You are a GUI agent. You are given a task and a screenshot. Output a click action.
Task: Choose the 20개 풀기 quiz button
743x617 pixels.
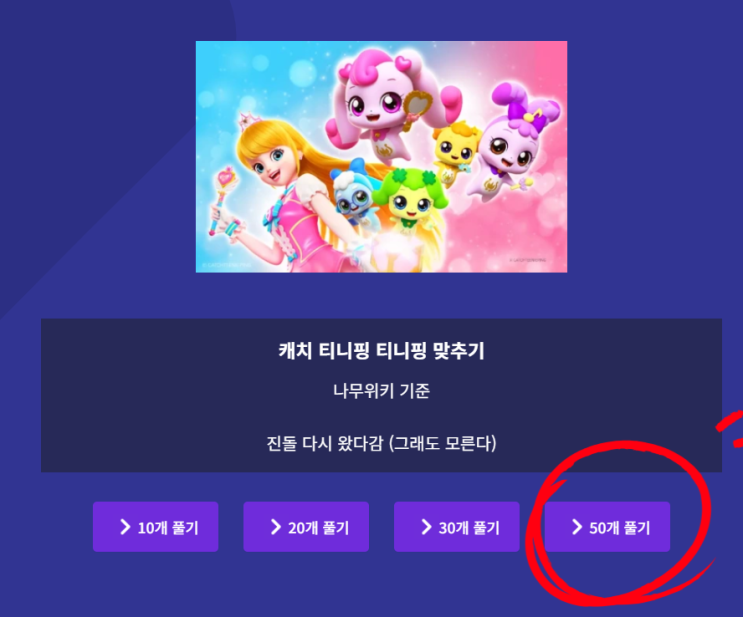pos(306,526)
